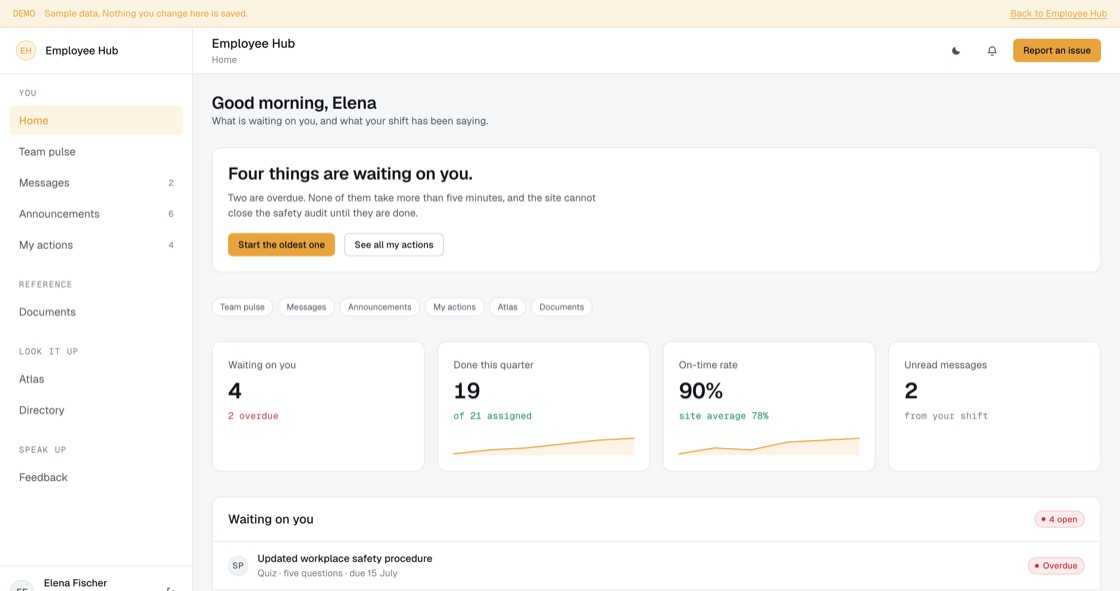Image resolution: width=1120 pixels, height=591 pixels.
Task: Start the oldest waiting action
Action: (281, 244)
